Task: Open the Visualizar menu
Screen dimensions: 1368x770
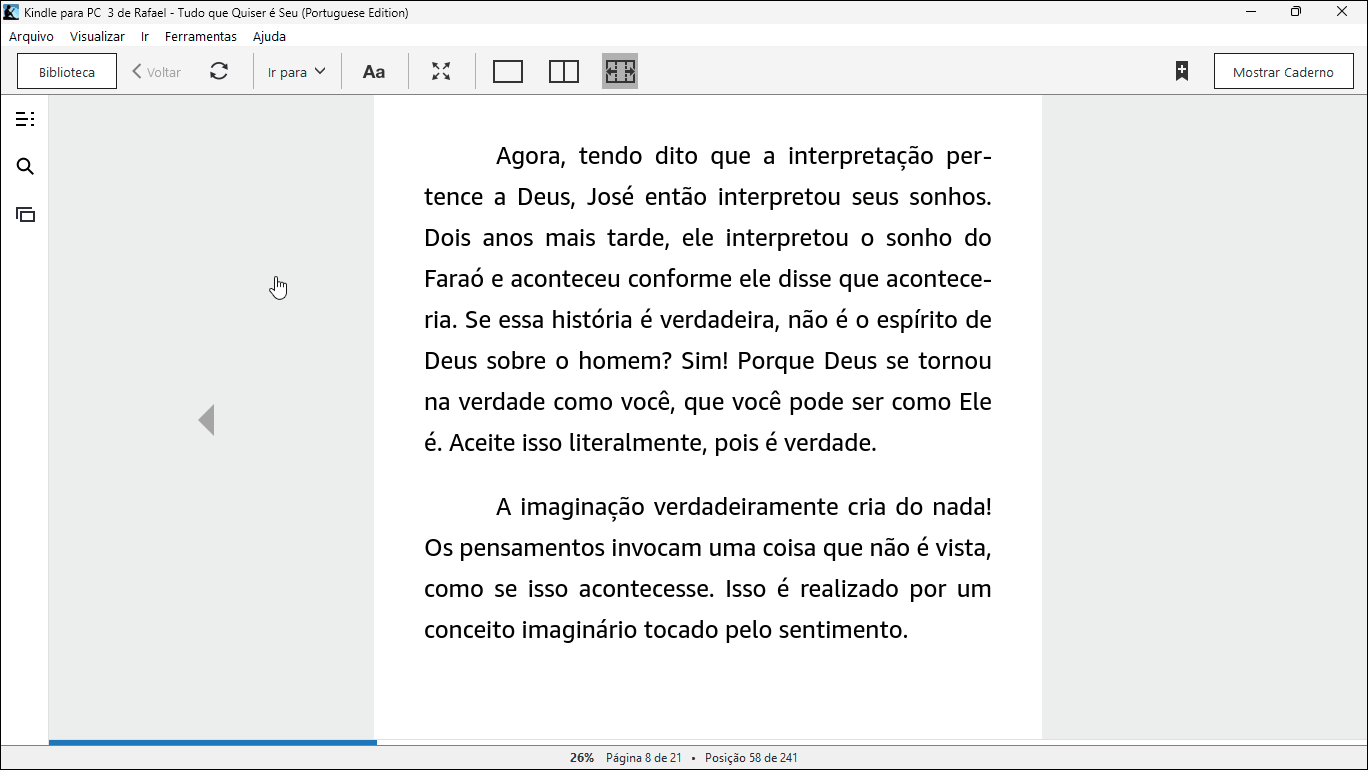Action: tap(97, 37)
